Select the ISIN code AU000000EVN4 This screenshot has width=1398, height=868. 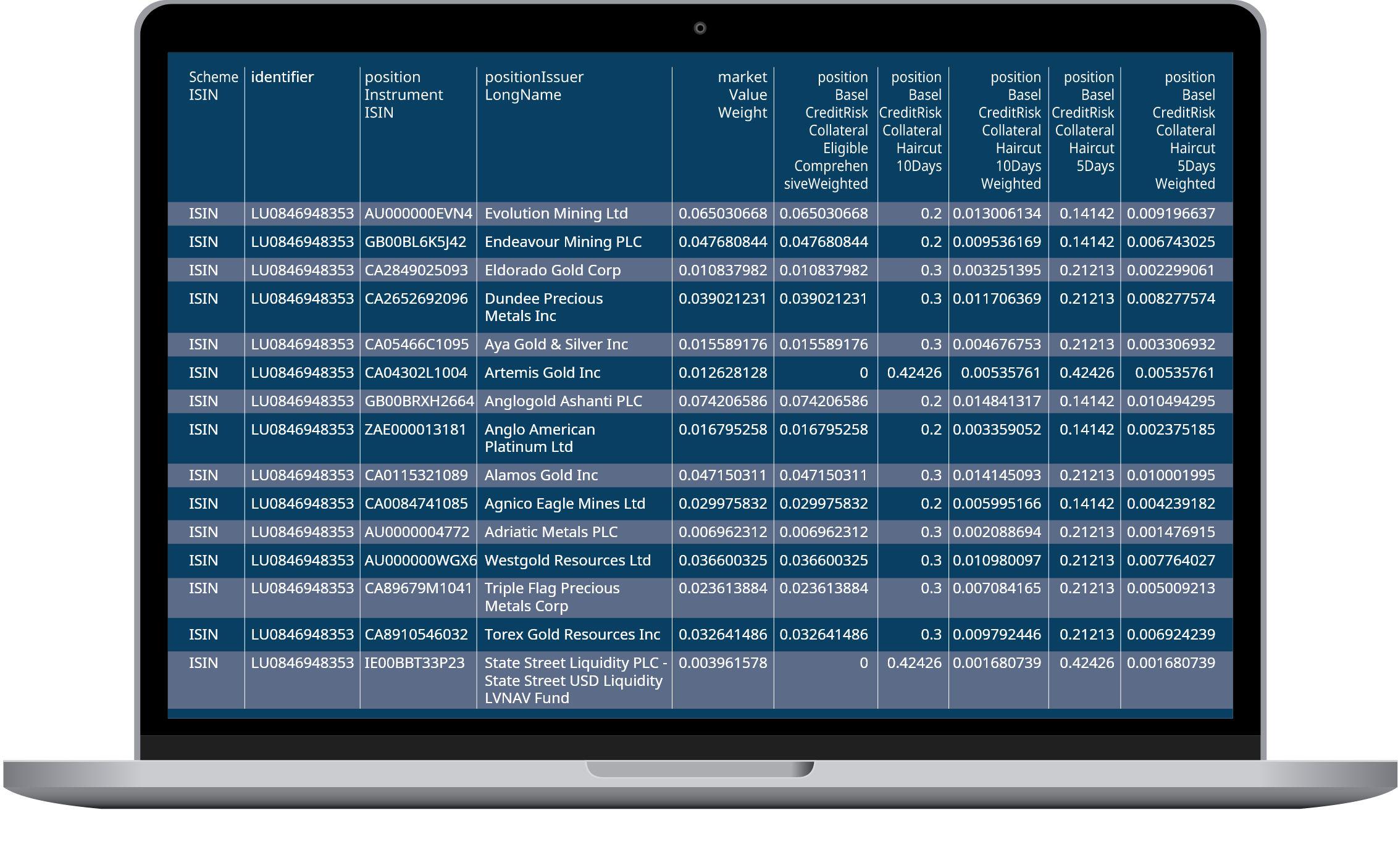(x=418, y=214)
